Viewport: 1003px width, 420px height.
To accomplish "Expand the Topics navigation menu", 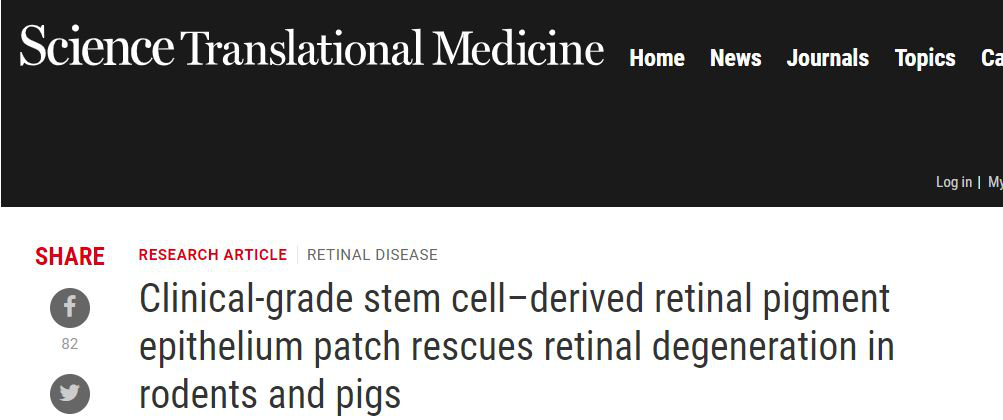I will click(925, 59).
